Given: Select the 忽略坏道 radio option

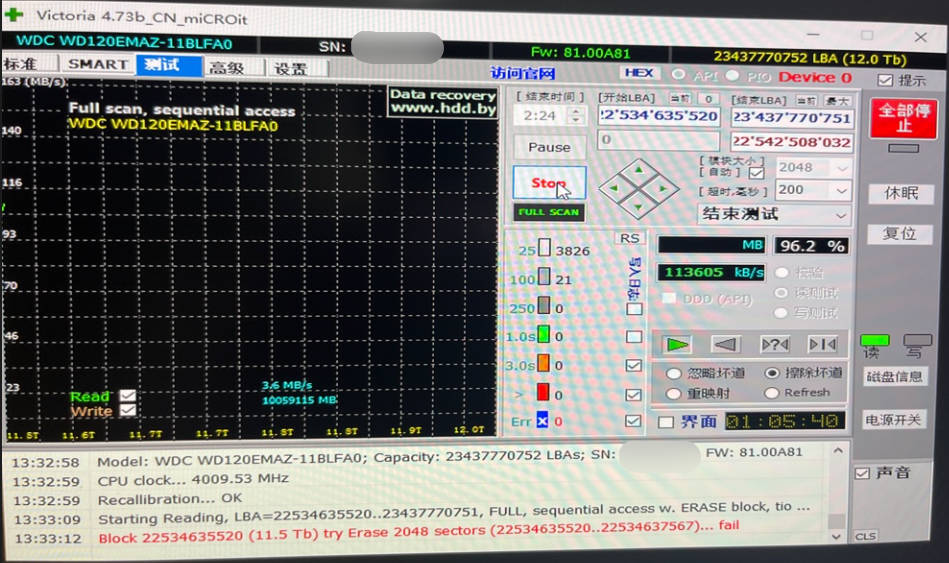Looking at the screenshot, I should pos(673,374).
